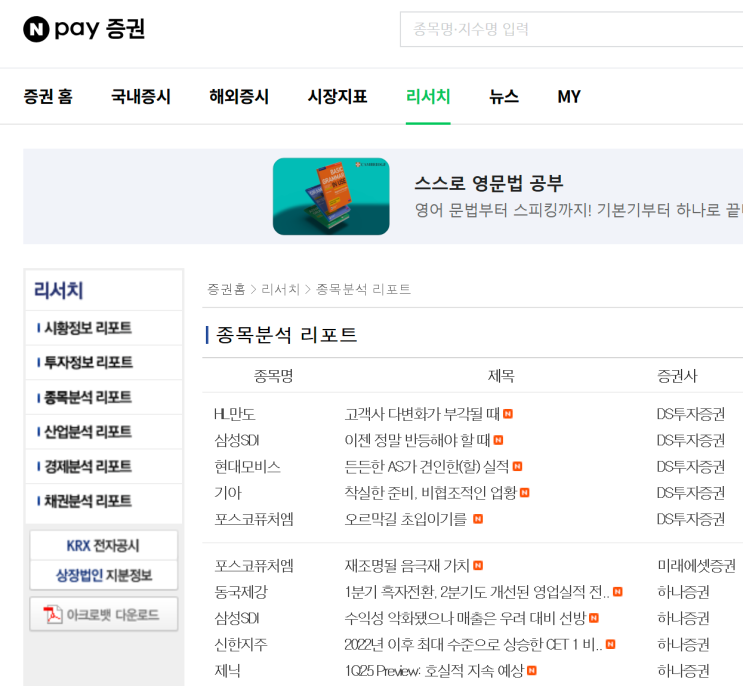Click the Naver N logo icon
Viewport: 743px width, 686px height.
[36, 29]
